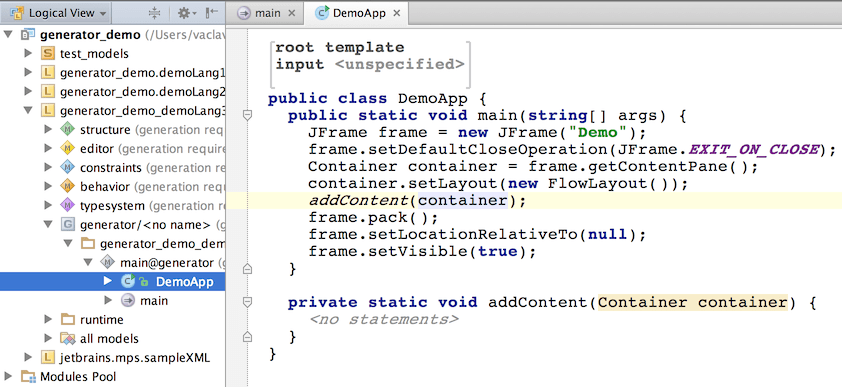Click the sampleXML language L icon

48,357
